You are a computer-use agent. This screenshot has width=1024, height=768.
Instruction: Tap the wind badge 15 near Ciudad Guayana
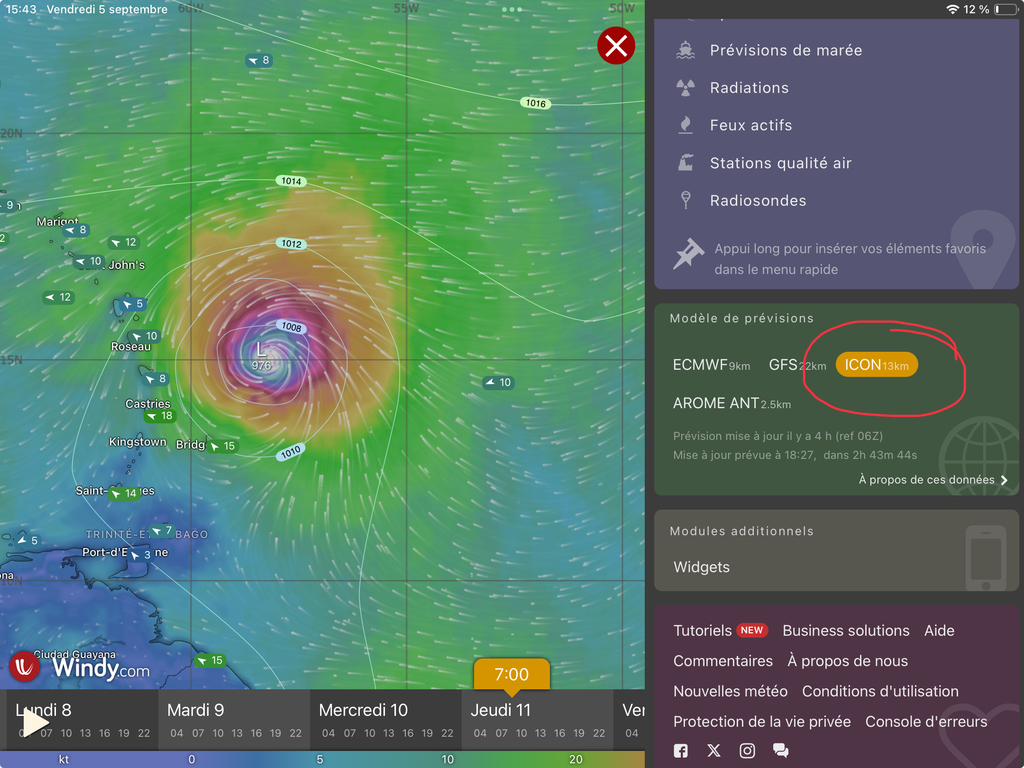(210, 661)
